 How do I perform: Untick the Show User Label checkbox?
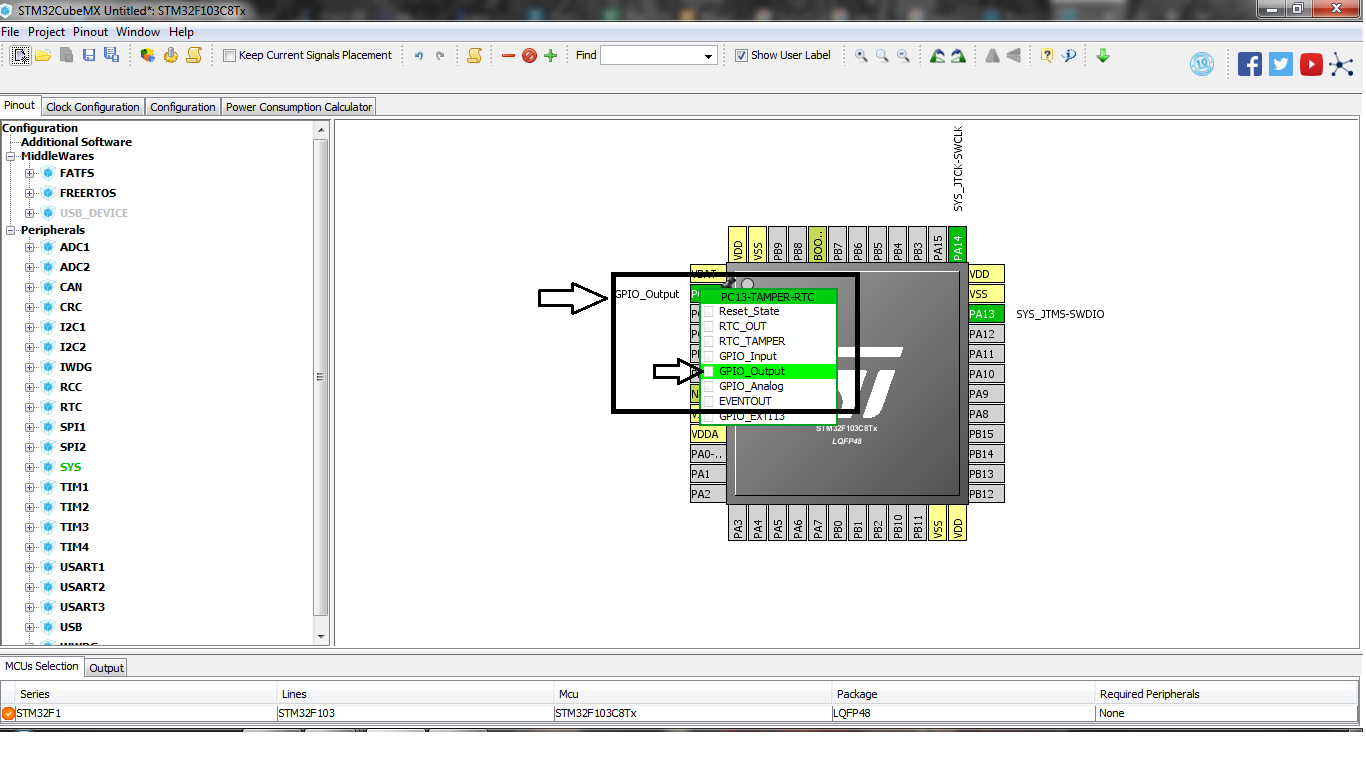point(741,56)
